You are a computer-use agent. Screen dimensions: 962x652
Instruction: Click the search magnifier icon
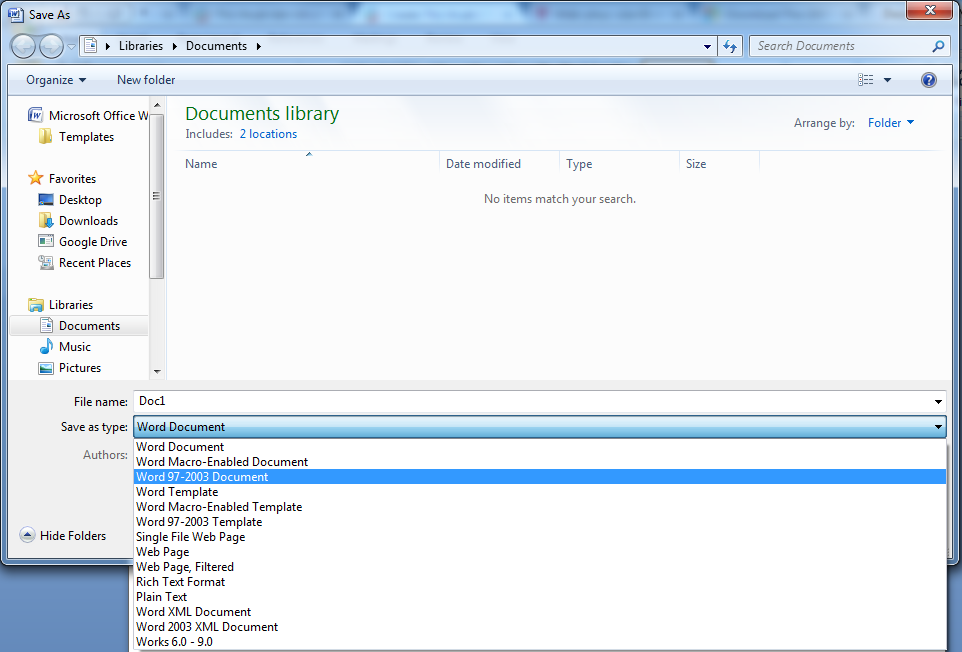938,46
